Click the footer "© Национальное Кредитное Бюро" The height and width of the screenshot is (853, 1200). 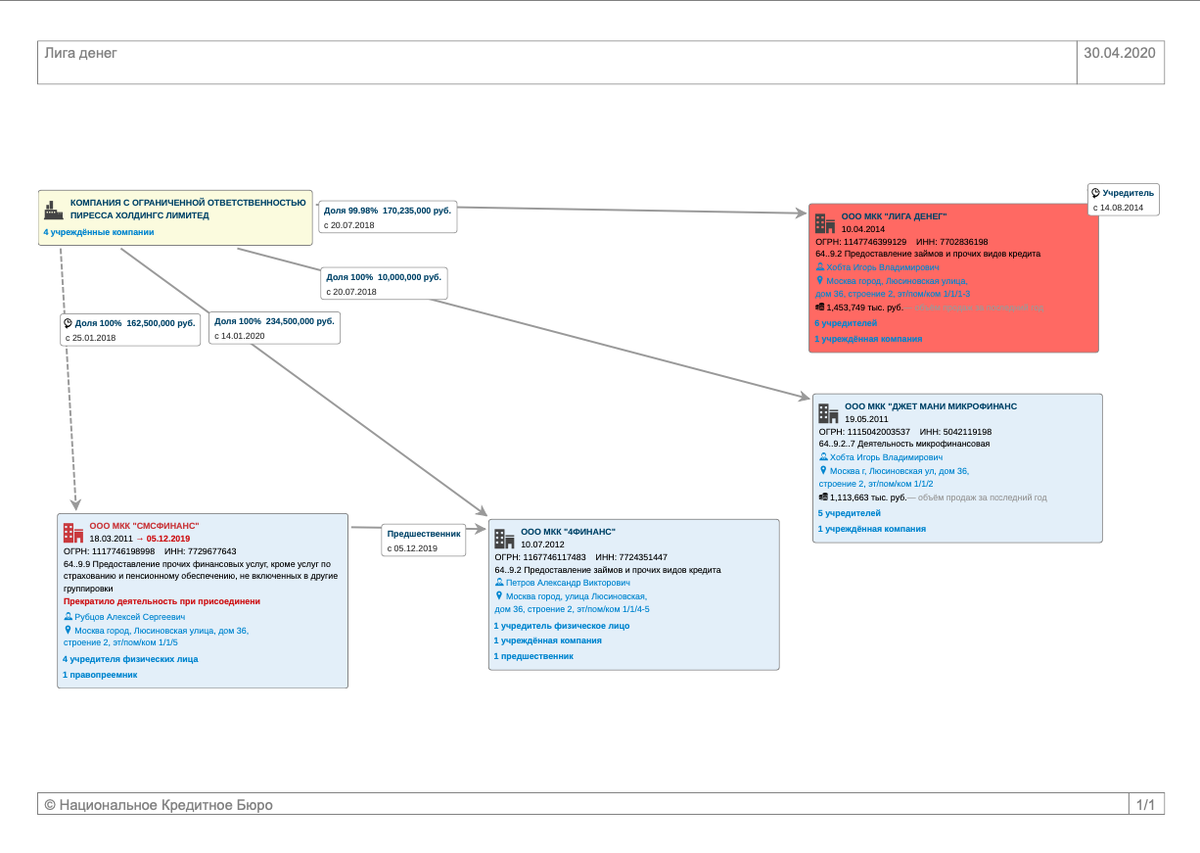coord(158,805)
